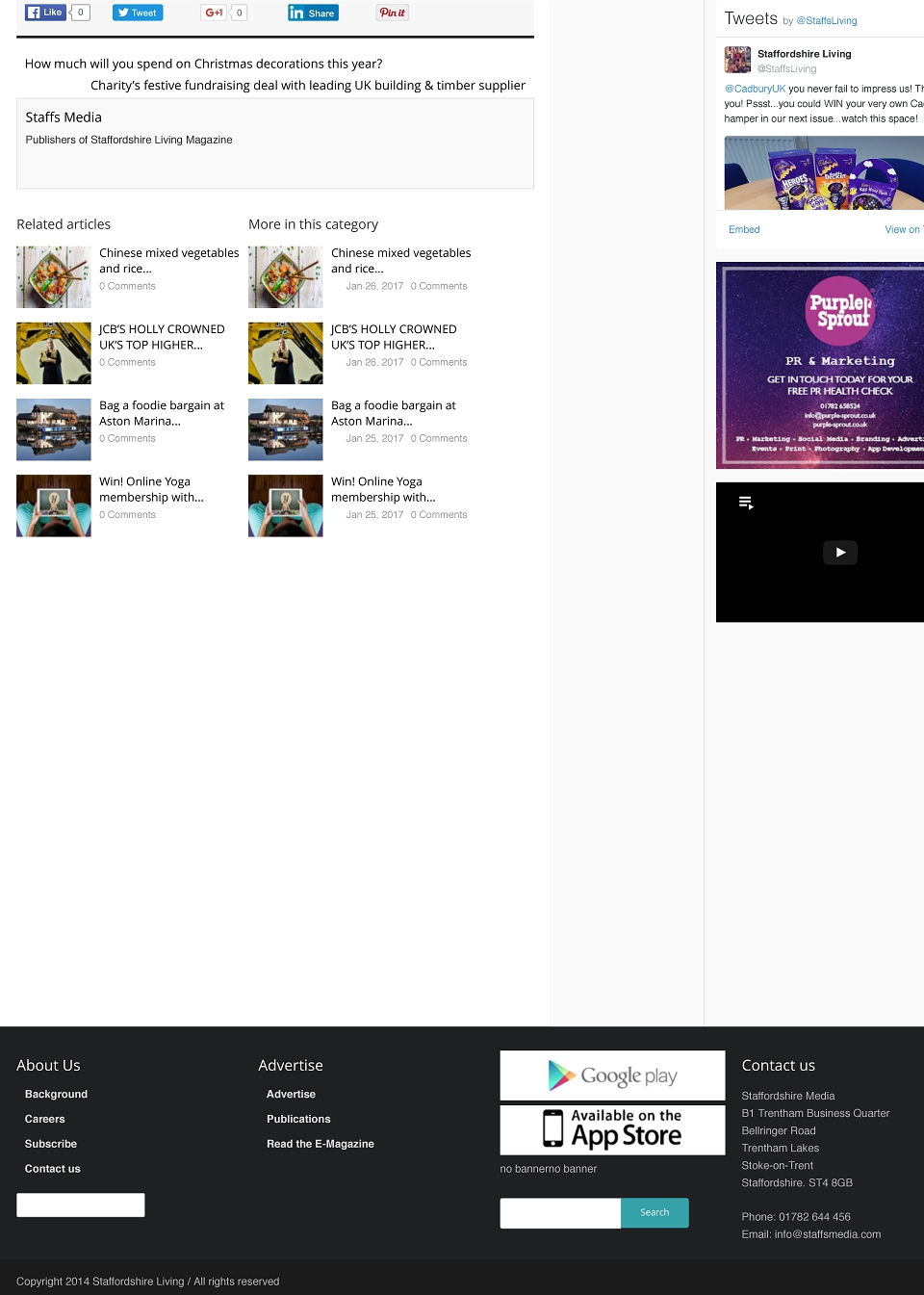
Task: Open the Google Play badge
Action: point(612,1075)
